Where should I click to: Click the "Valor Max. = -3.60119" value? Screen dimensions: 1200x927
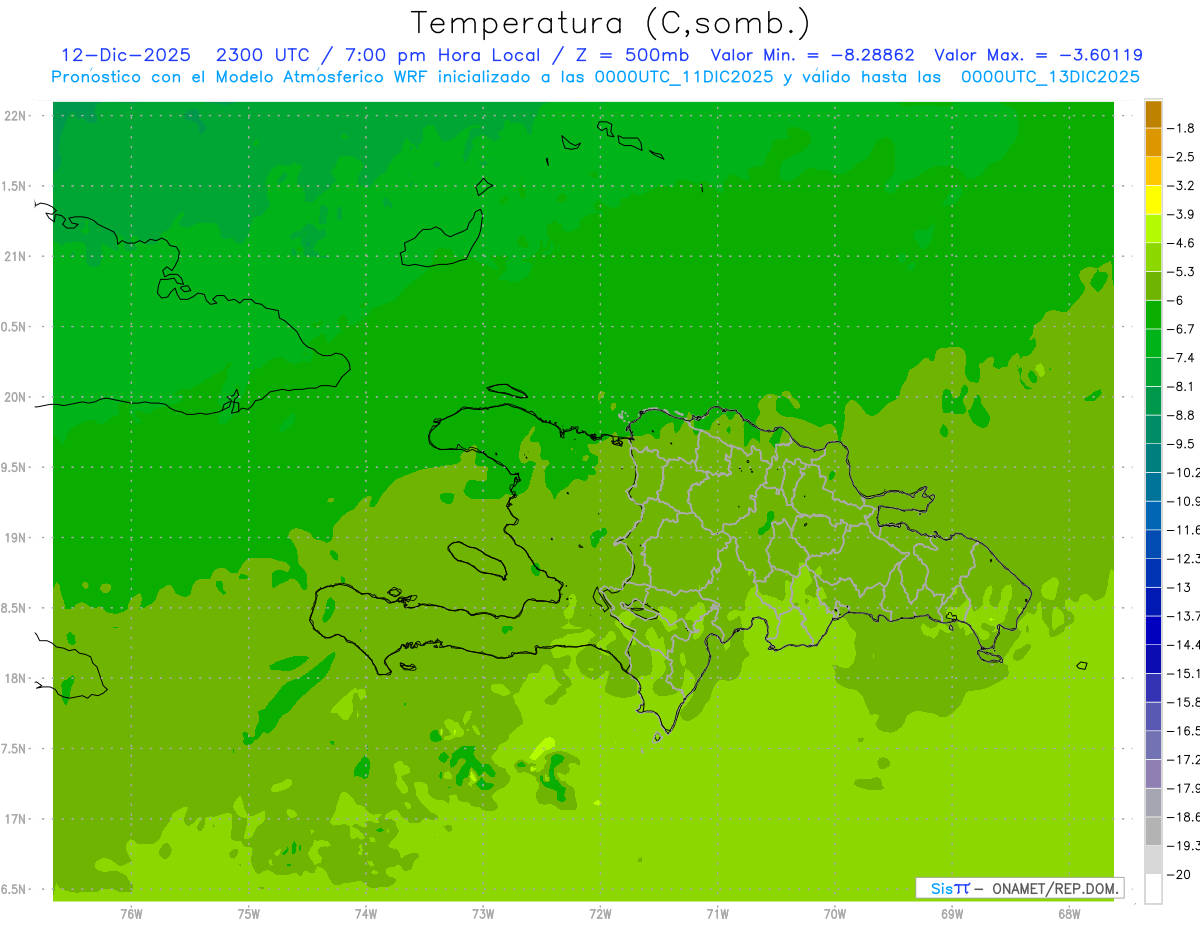coord(1038,55)
